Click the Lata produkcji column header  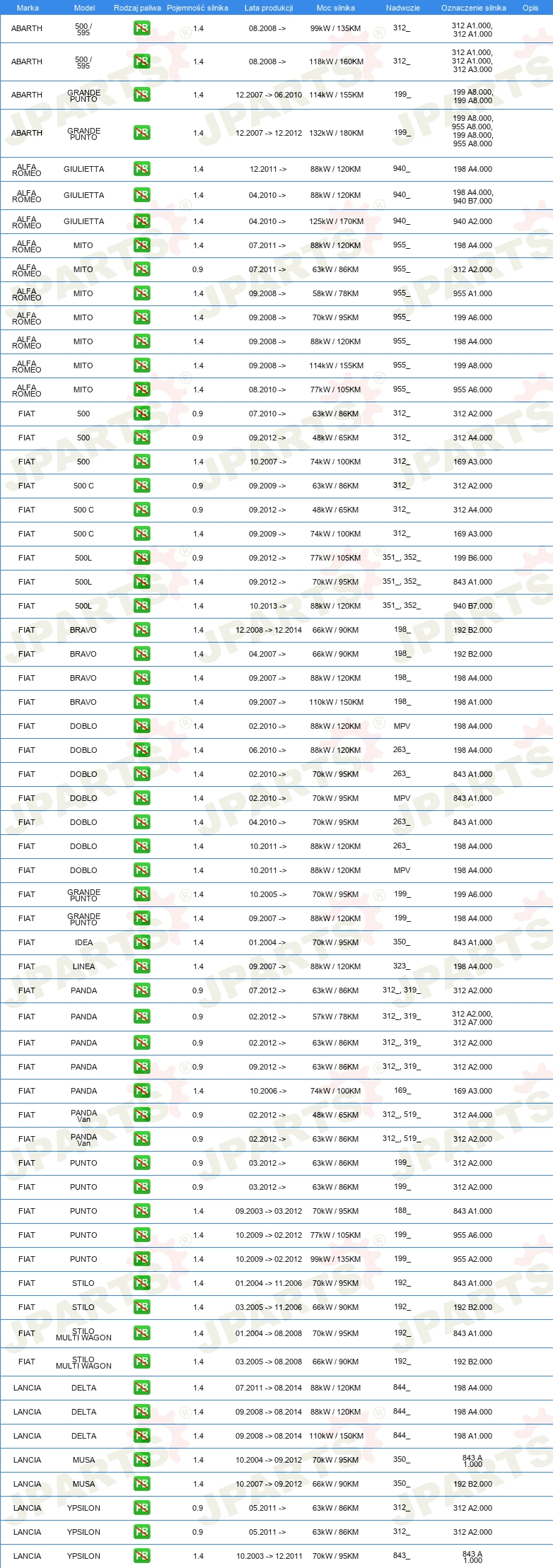[269, 8]
